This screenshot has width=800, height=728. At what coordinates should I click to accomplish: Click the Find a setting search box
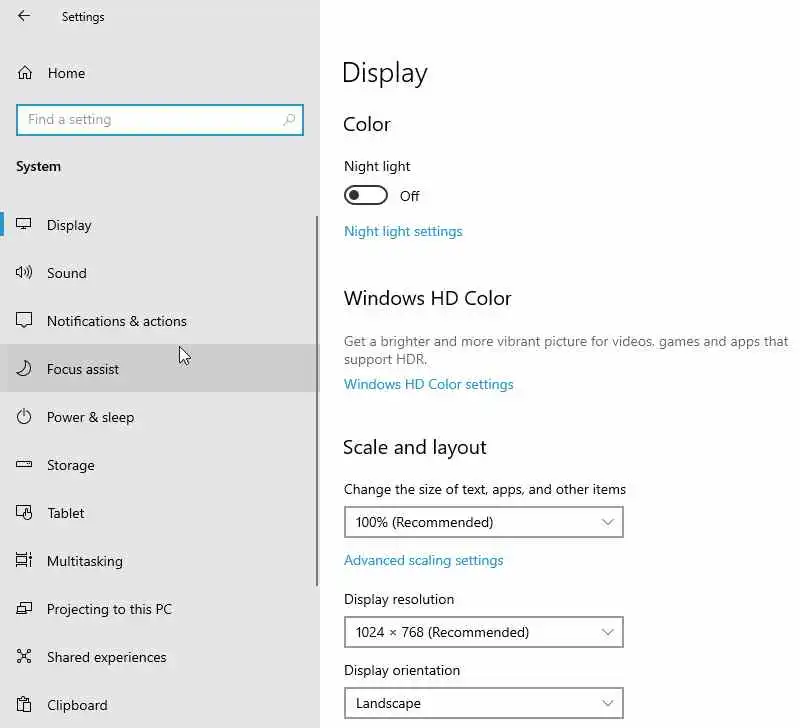tap(160, 120)
